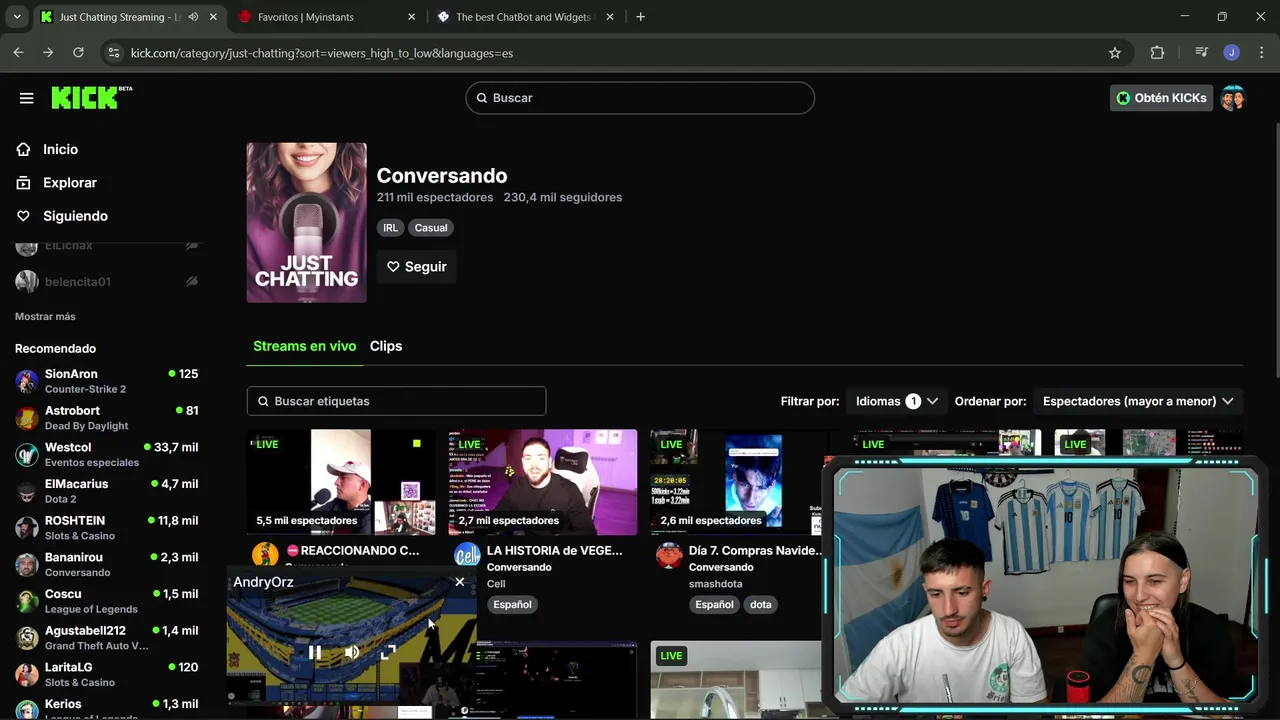Open Agustabell212 recommended channel
The height and width of the screenshot is (720, 1280).
click(107, 638)
